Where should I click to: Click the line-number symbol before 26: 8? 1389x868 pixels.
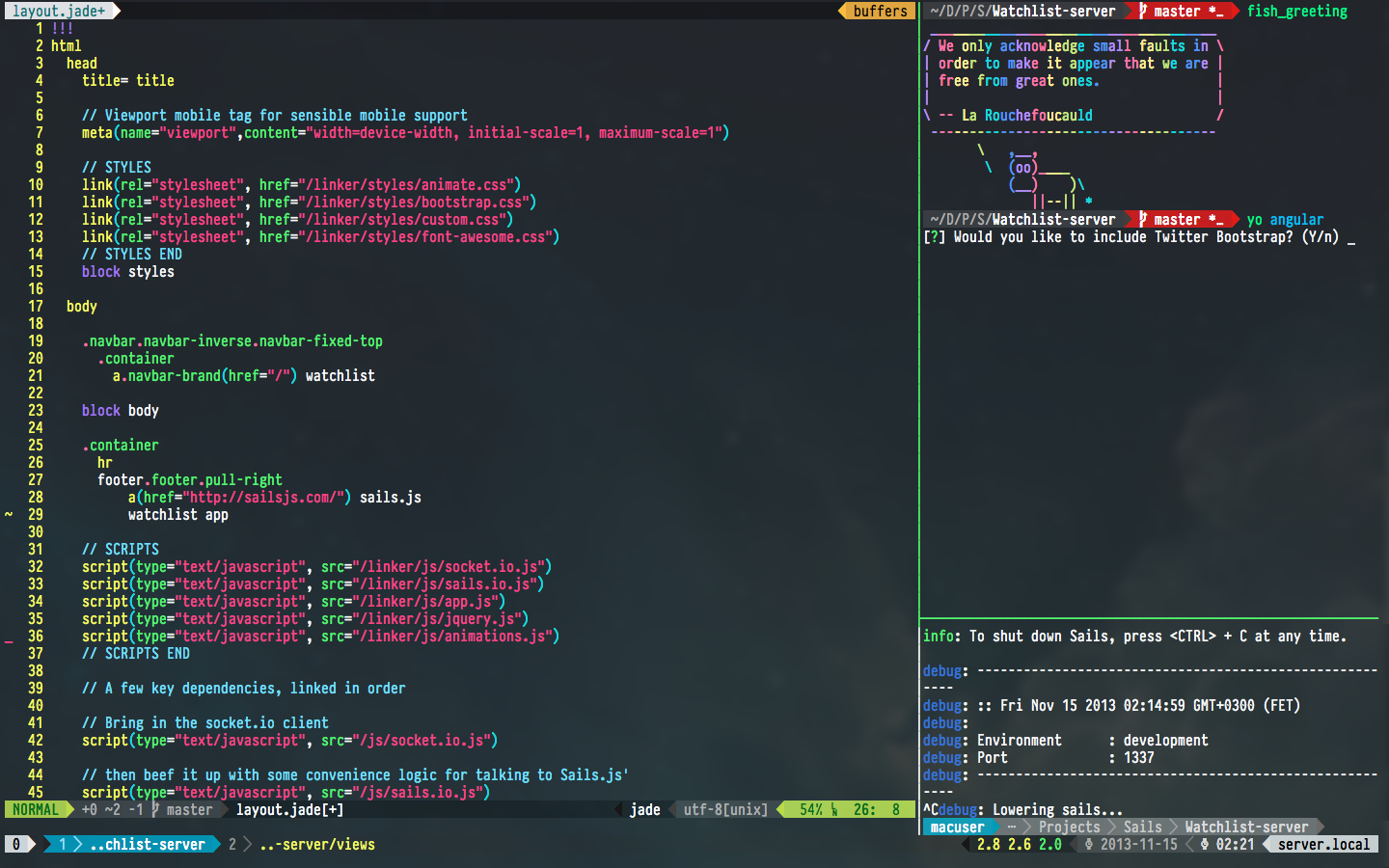pos(834,809)
